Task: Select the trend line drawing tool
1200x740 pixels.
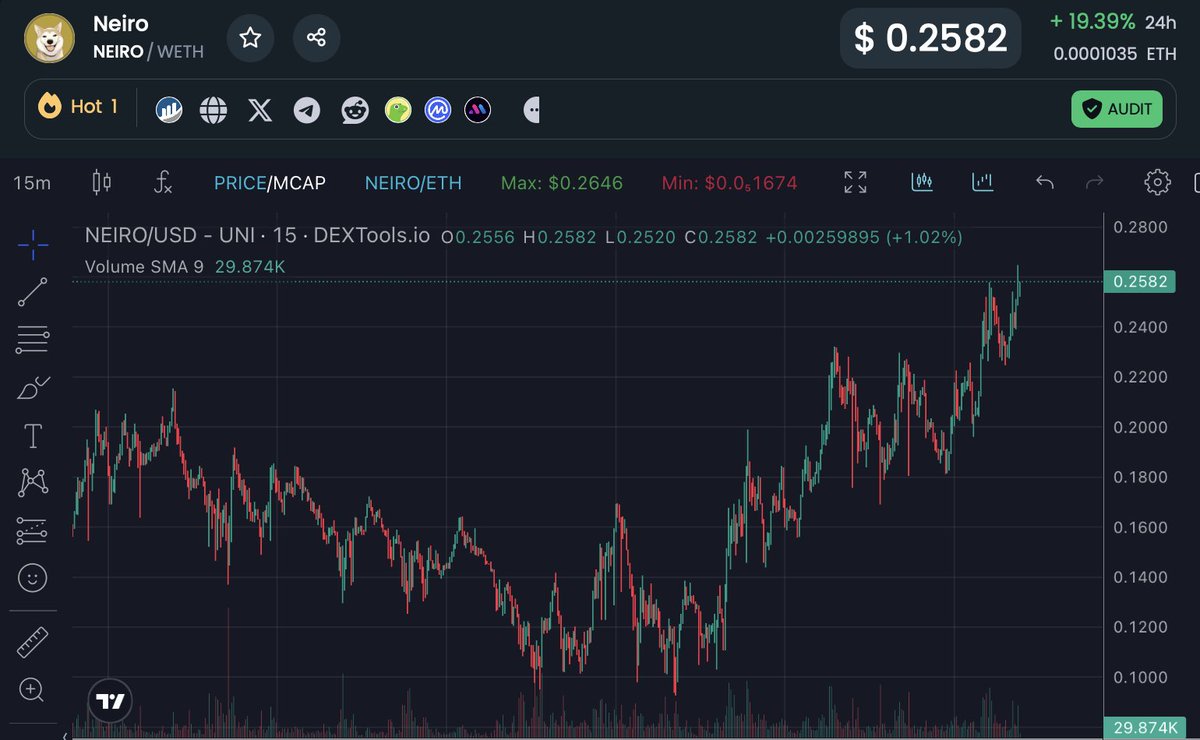Action: point(33,292)
